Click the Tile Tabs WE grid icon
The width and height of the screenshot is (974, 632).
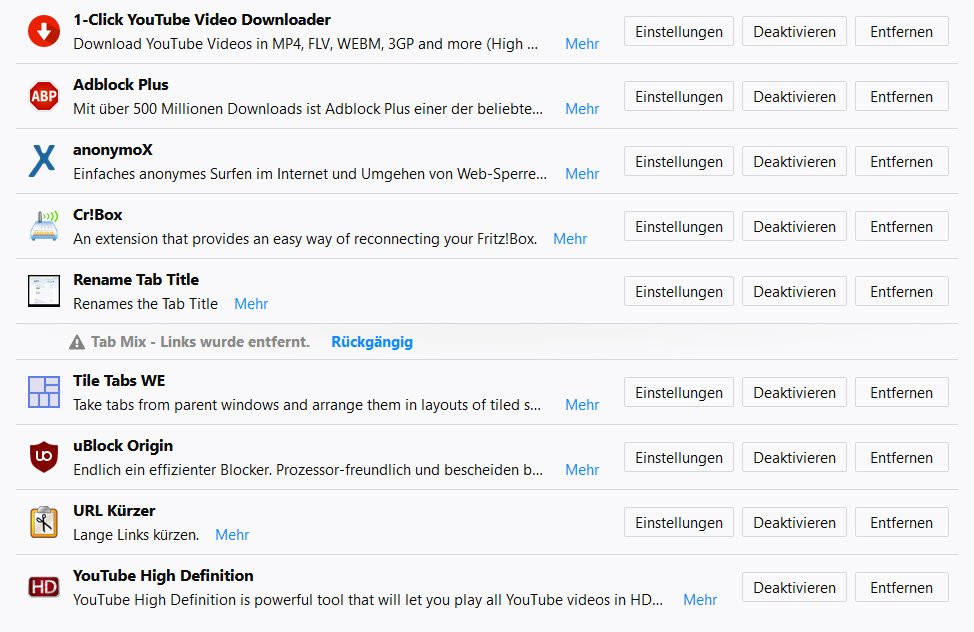click(43, 392)
